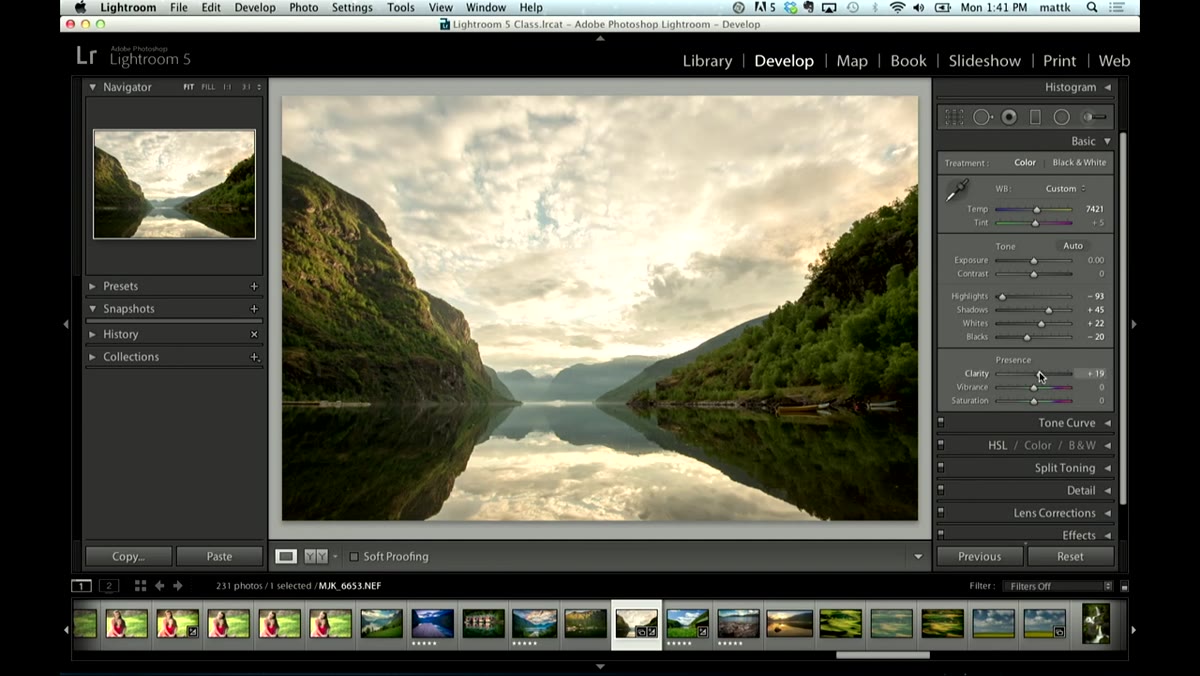
Task: Apply Auto tone
Action: point(1073,246)
